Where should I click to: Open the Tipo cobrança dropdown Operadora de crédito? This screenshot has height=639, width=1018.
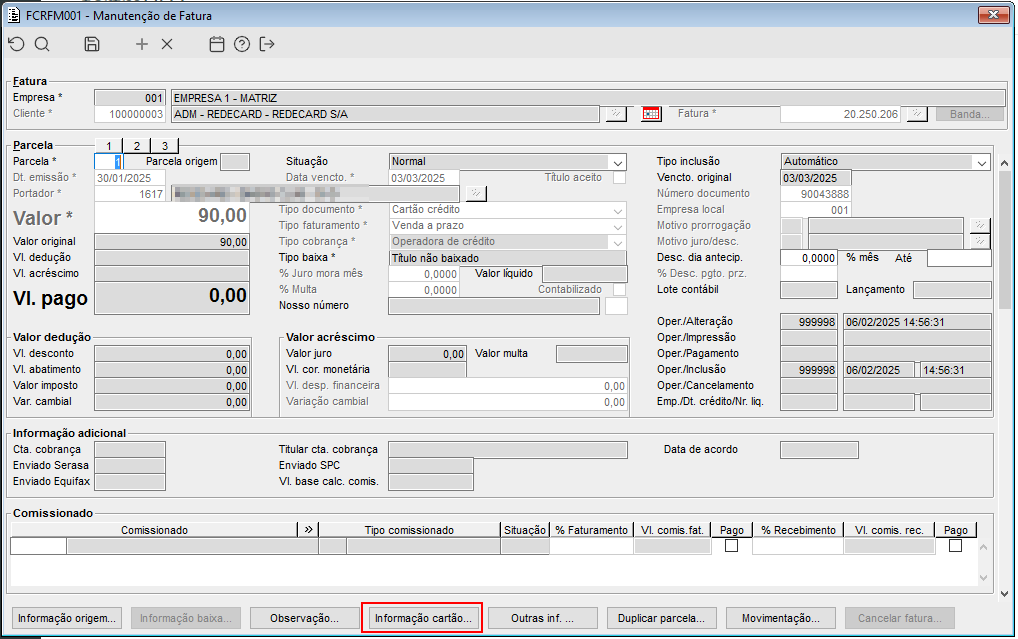pos(617,242)
